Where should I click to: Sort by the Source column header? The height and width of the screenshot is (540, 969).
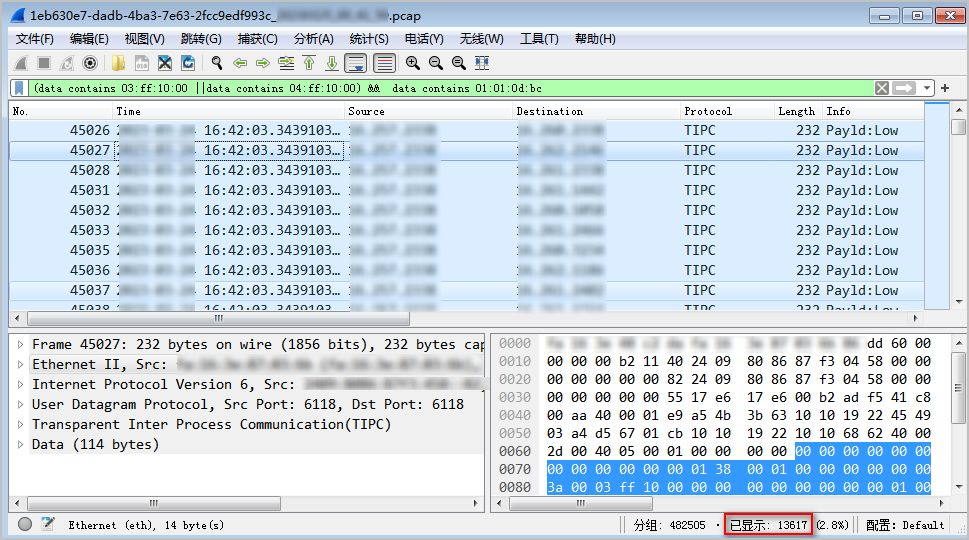point(429,111)
